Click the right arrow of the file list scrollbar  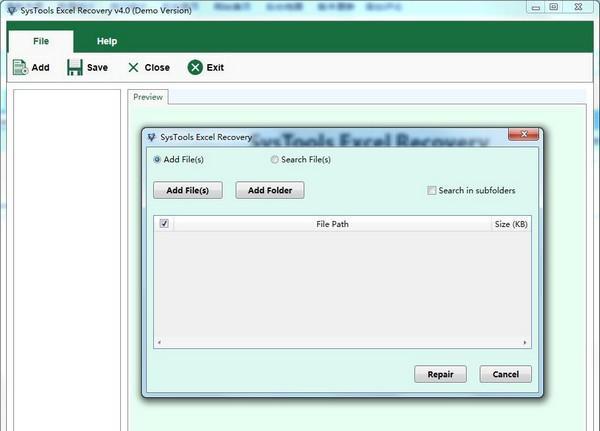click(525, 343)
